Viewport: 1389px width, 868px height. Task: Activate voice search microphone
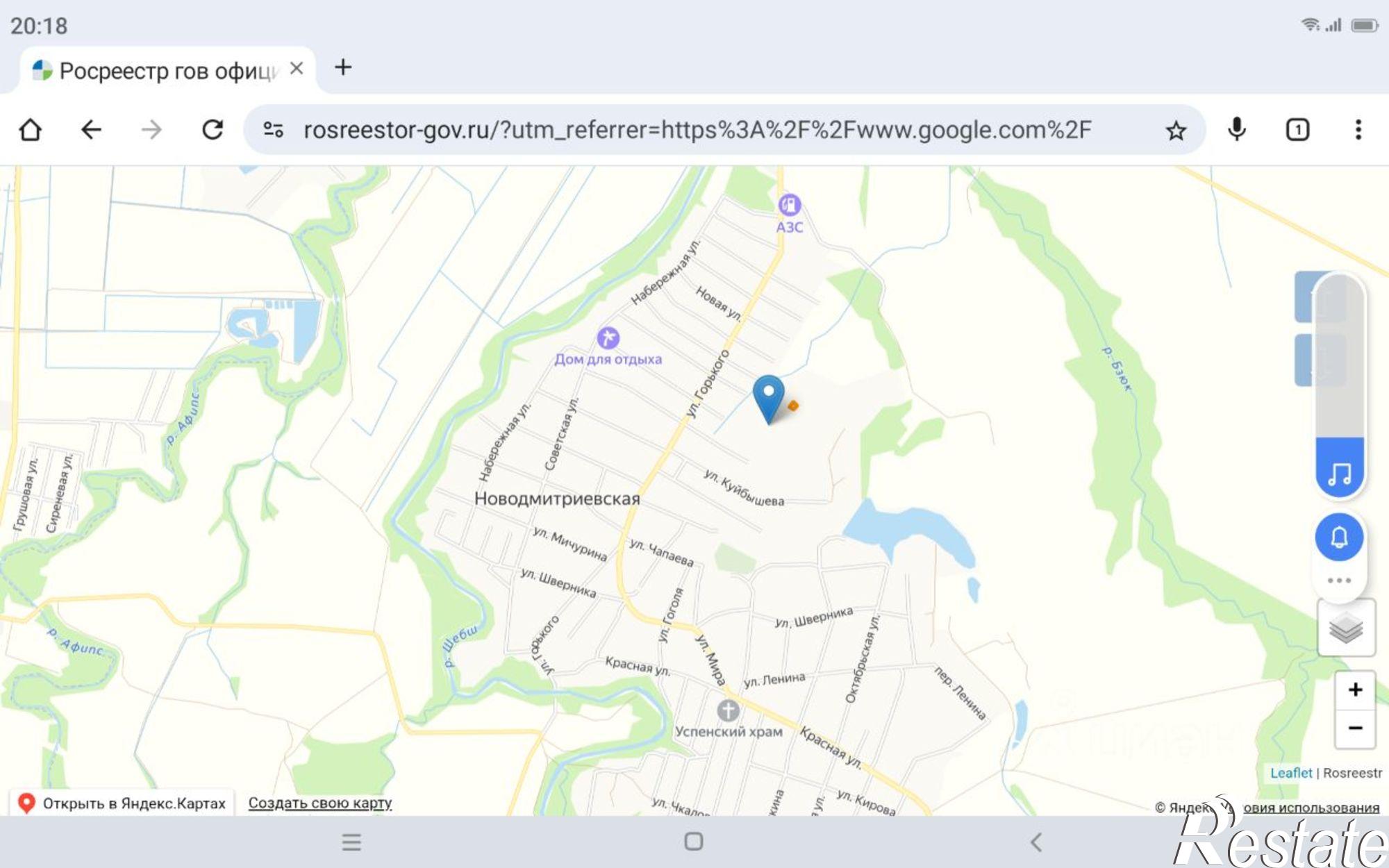point(1237,130)
